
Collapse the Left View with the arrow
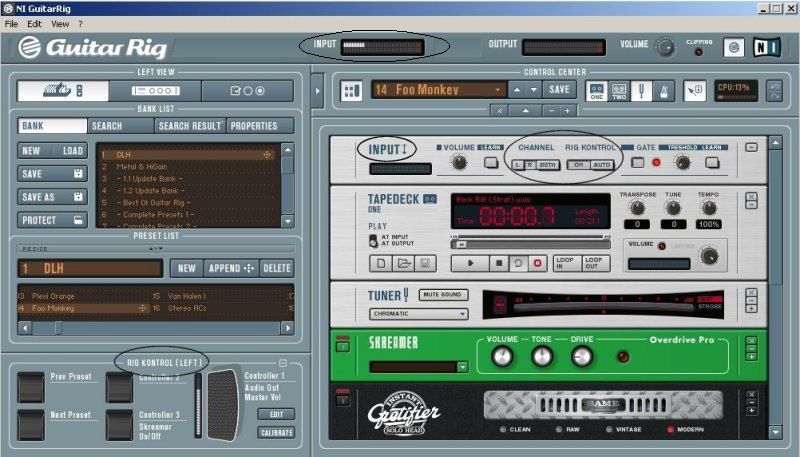click(317, 91)
